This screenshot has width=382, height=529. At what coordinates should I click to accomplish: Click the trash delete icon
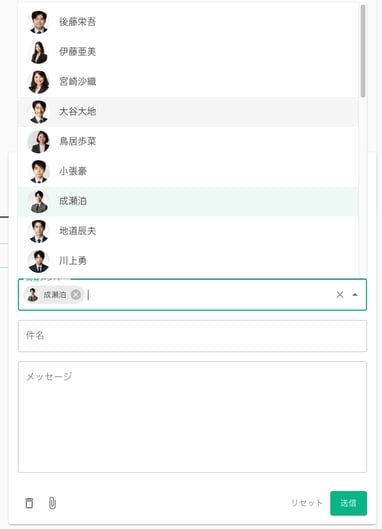coord(29,503)
